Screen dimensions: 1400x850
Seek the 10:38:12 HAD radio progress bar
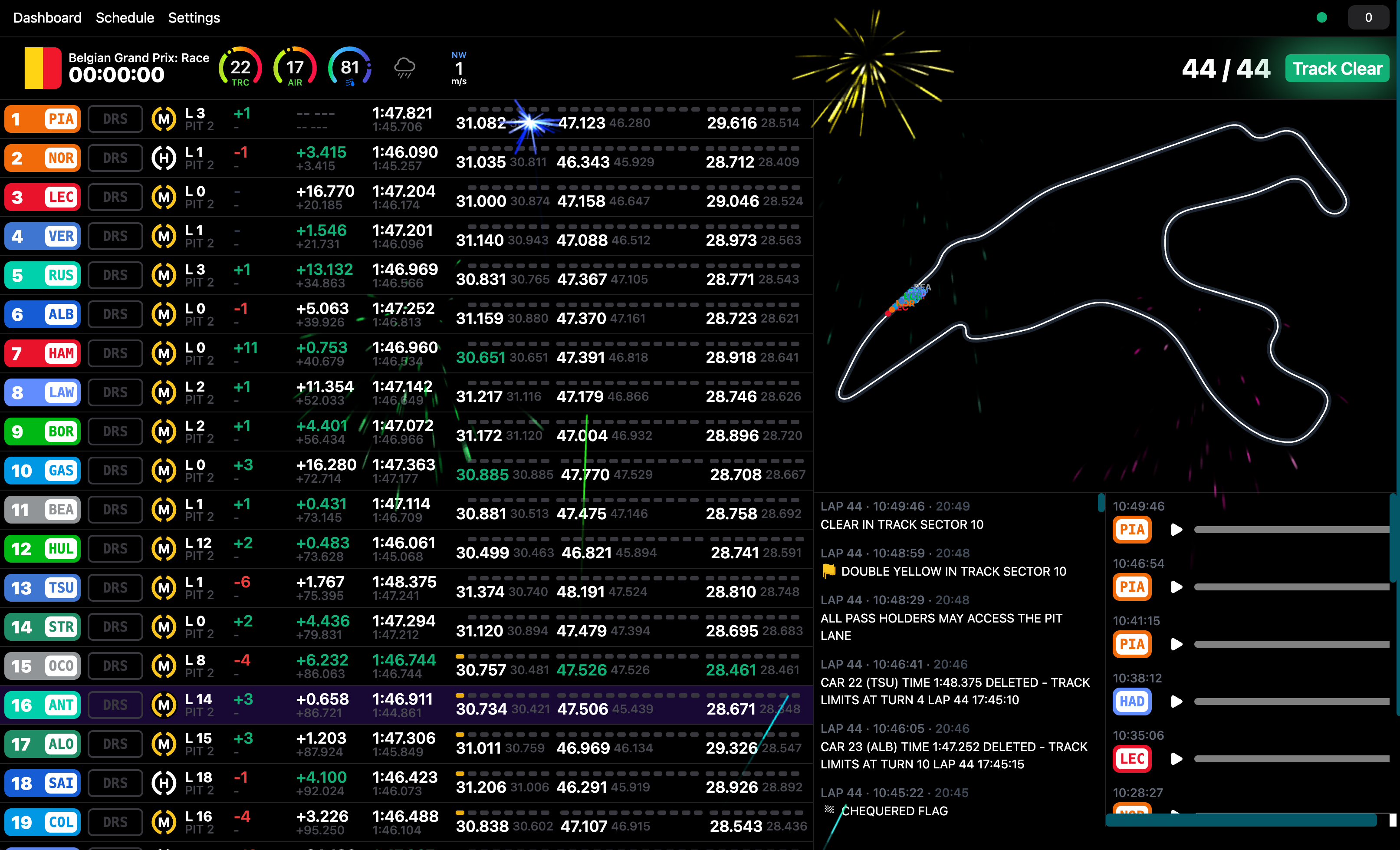coord(1292,702)
